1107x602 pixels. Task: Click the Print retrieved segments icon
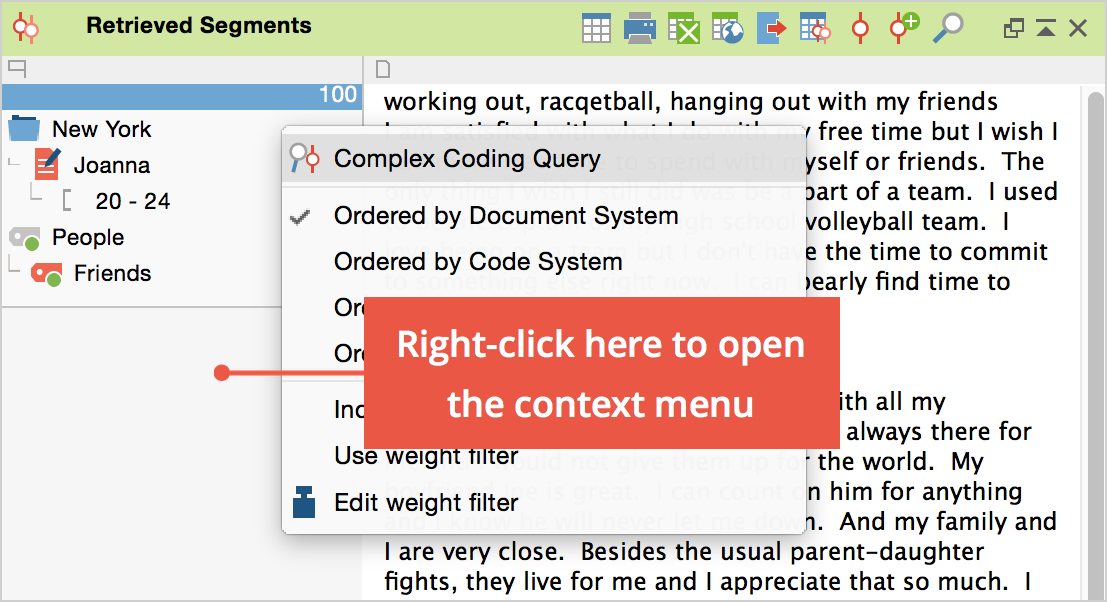640,29
